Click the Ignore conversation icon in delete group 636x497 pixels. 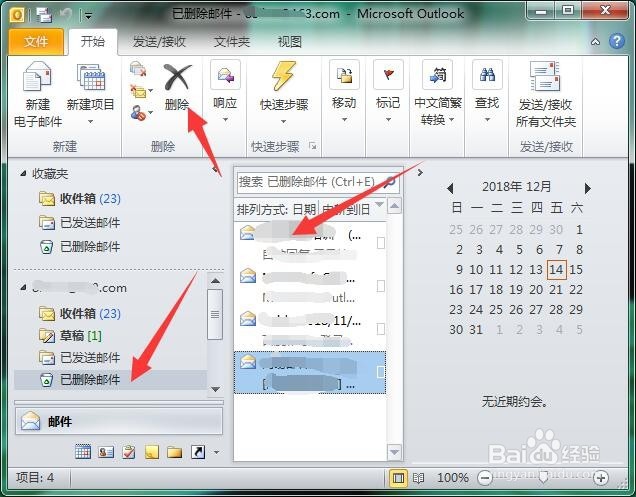click(x=138, y=69)
